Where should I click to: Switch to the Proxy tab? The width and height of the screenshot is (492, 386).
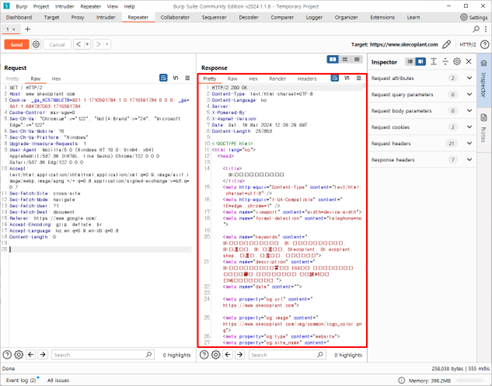pyautogui.click(x=77, y=17)
